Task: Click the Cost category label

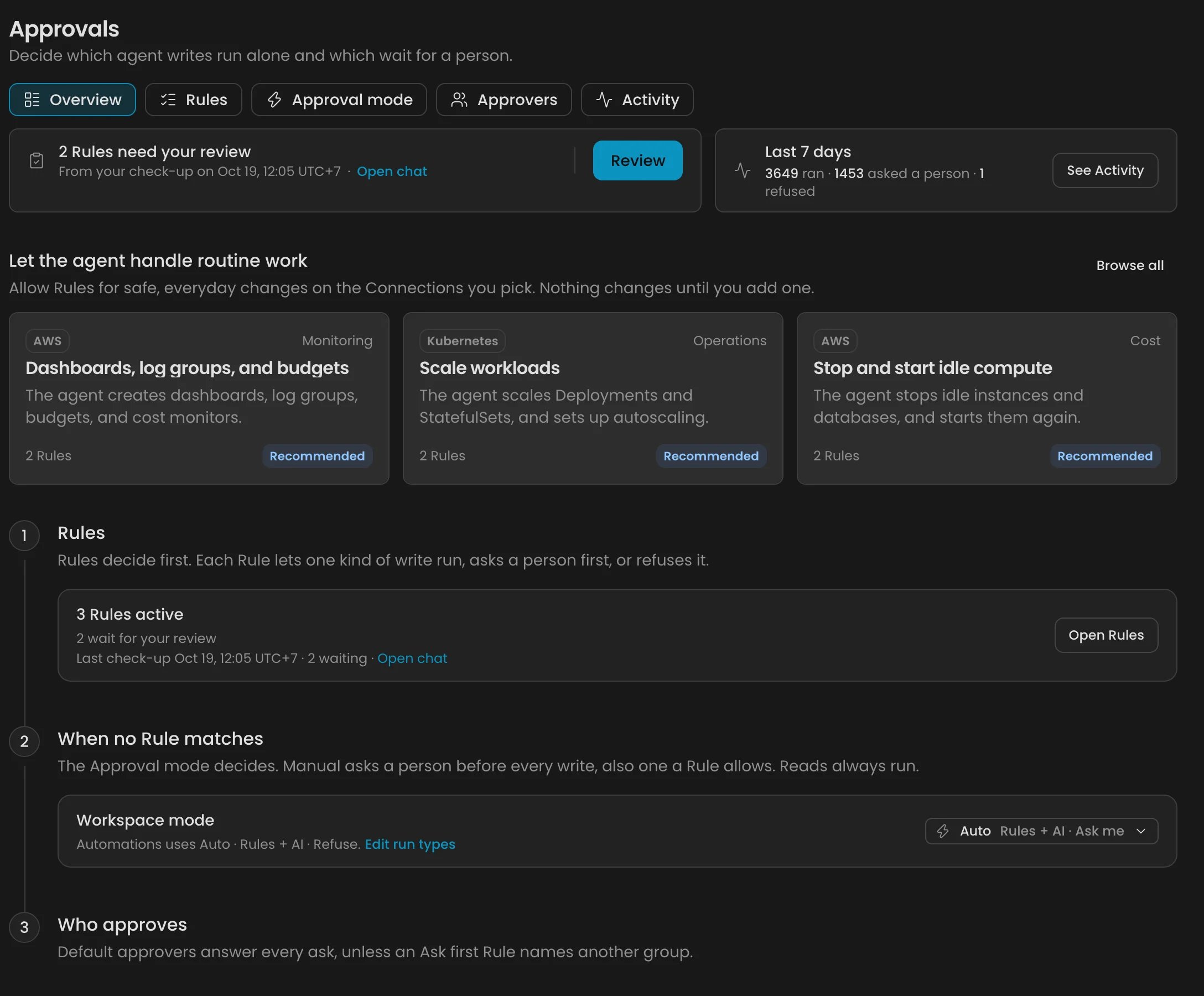Action: point(1145,341)
